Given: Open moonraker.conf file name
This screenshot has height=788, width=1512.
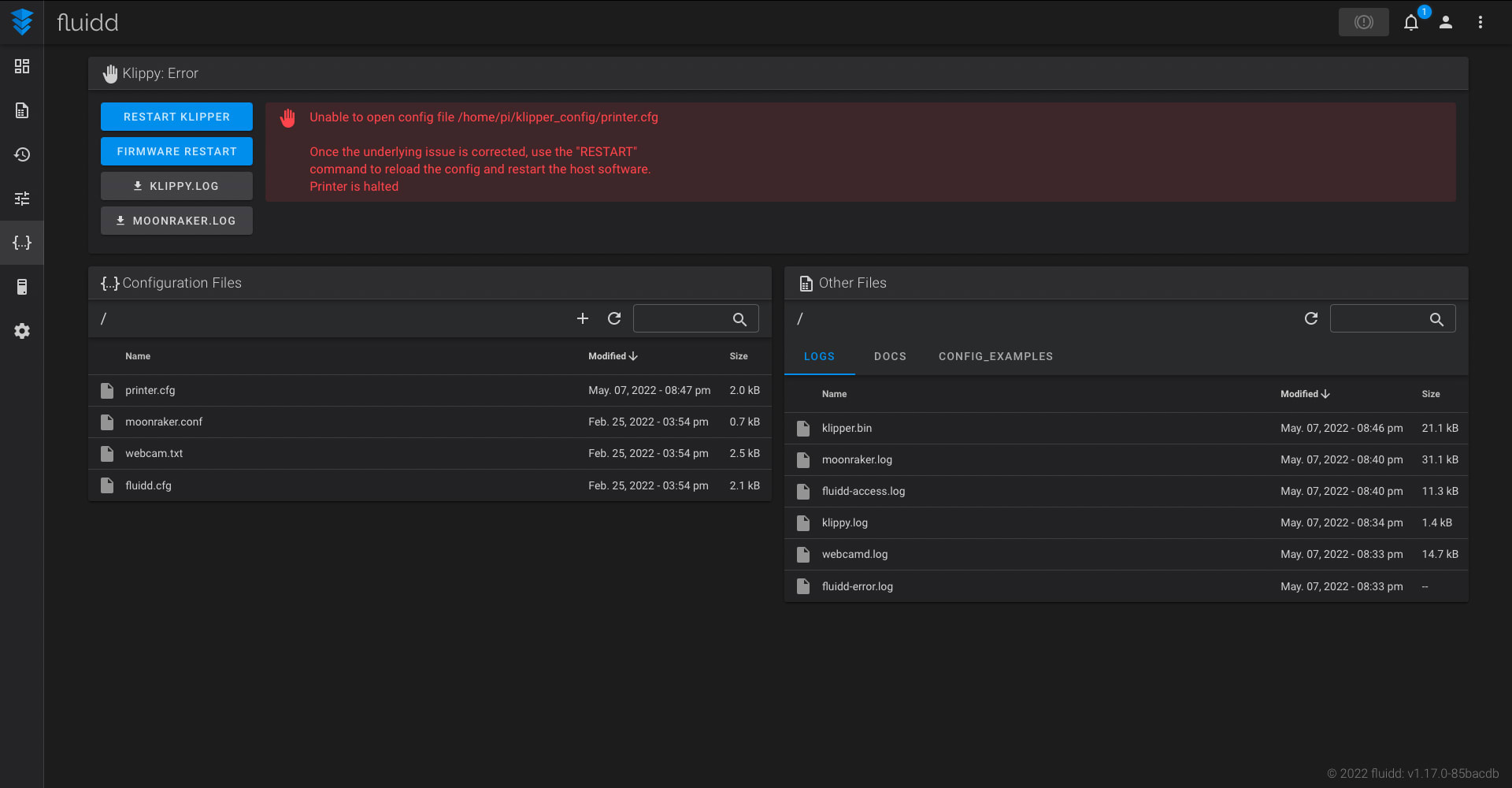Looking at the screenshot, I should click(164, 422).
